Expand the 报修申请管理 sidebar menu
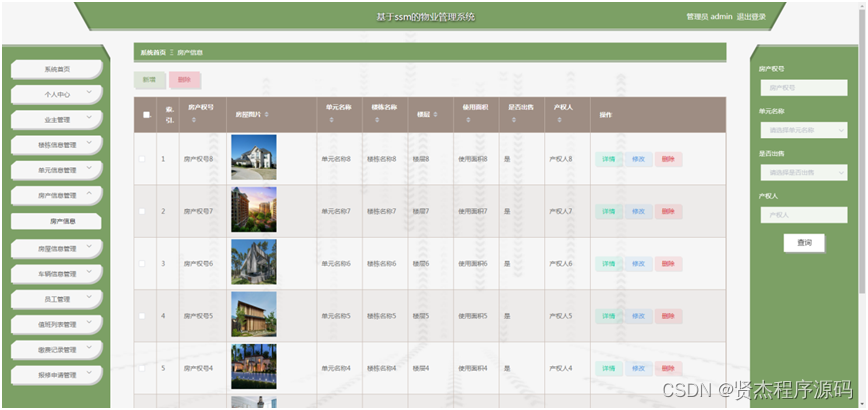868x410 pixels. click(56, 375)
